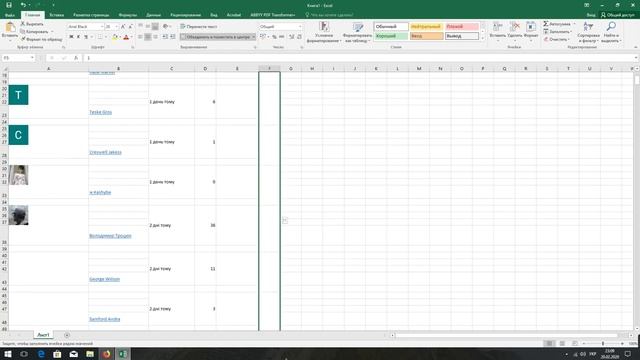Image resolution: width=640 pixels, height=360 pixels.
Task: Click the formula bar input
Action: point(359,58)
